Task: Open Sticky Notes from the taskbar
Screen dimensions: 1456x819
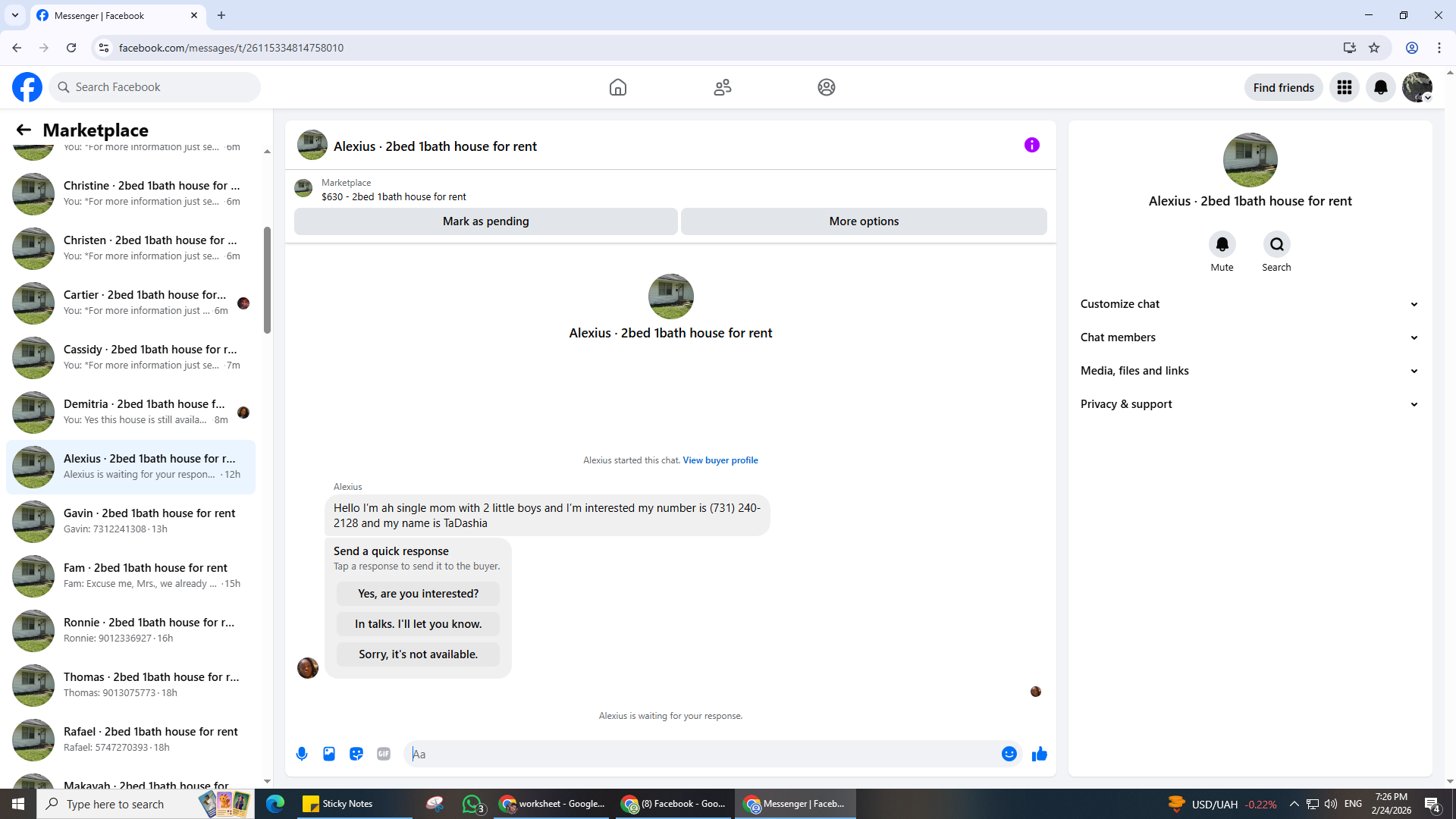Action: [x=337, y=804]
